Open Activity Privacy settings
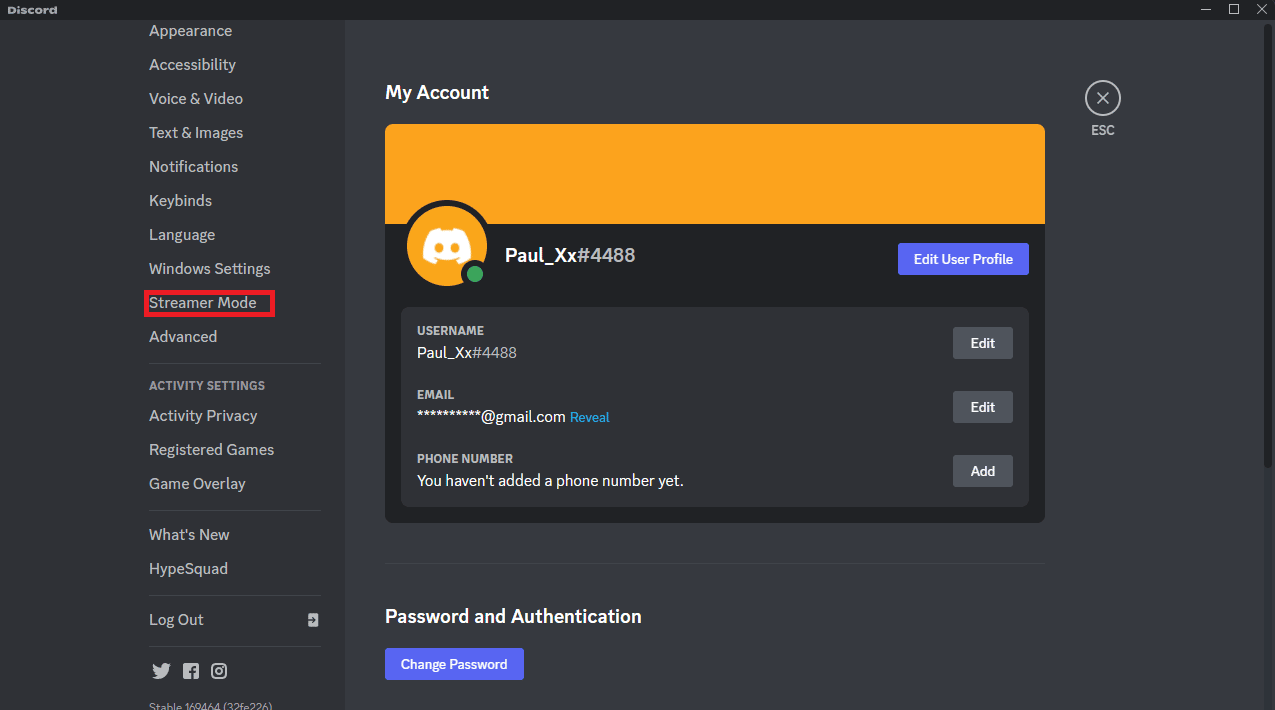 (x=203, y=416)
